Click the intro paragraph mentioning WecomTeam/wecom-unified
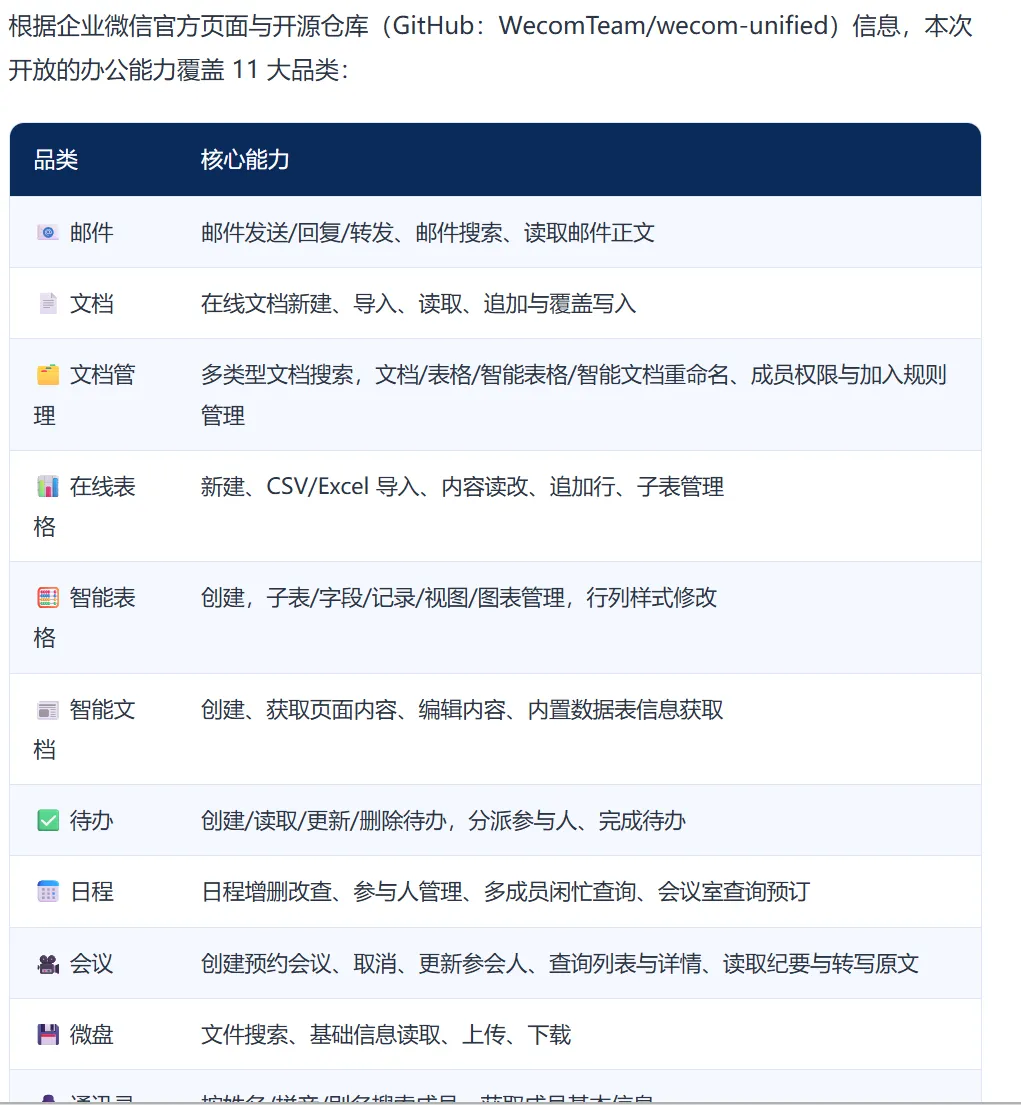 pos(490,48)
